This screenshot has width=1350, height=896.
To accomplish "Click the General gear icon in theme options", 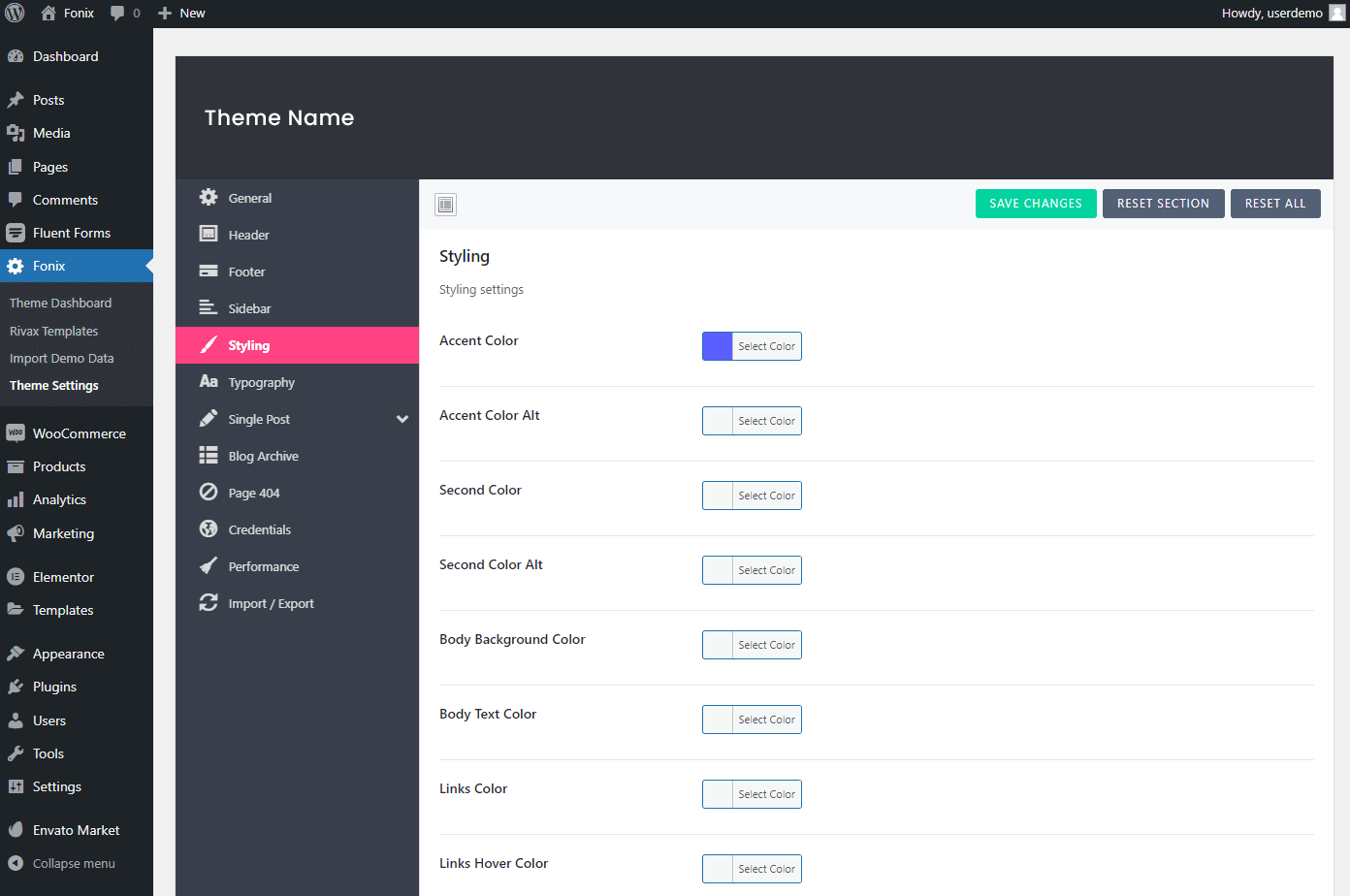I will pyautogui.click(x=209, y=198).
